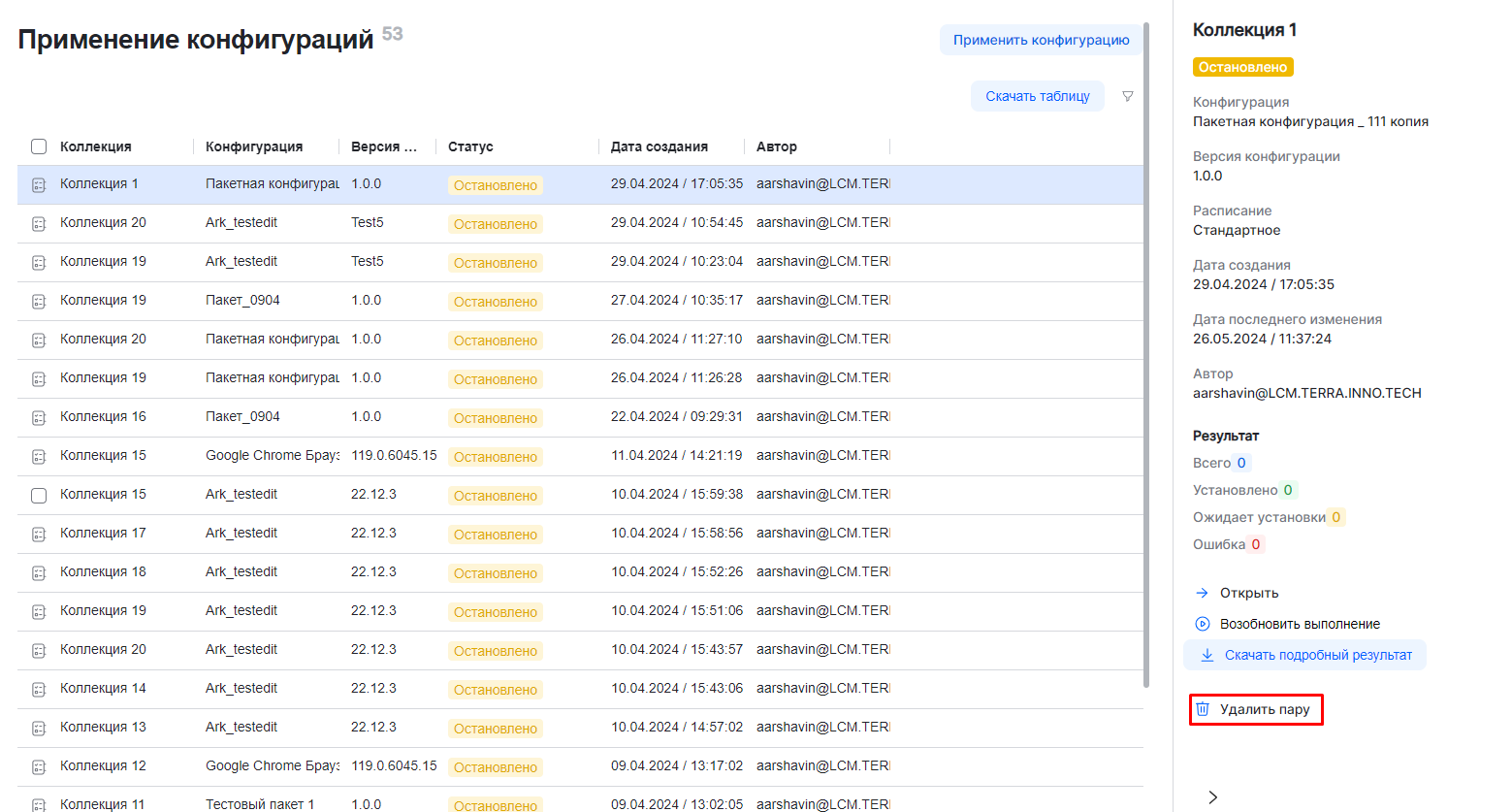Click the row icon for Коллекция 12
Image resolution: width=1512 pixels, height=812 pixels.
click(x=39, y=766)
